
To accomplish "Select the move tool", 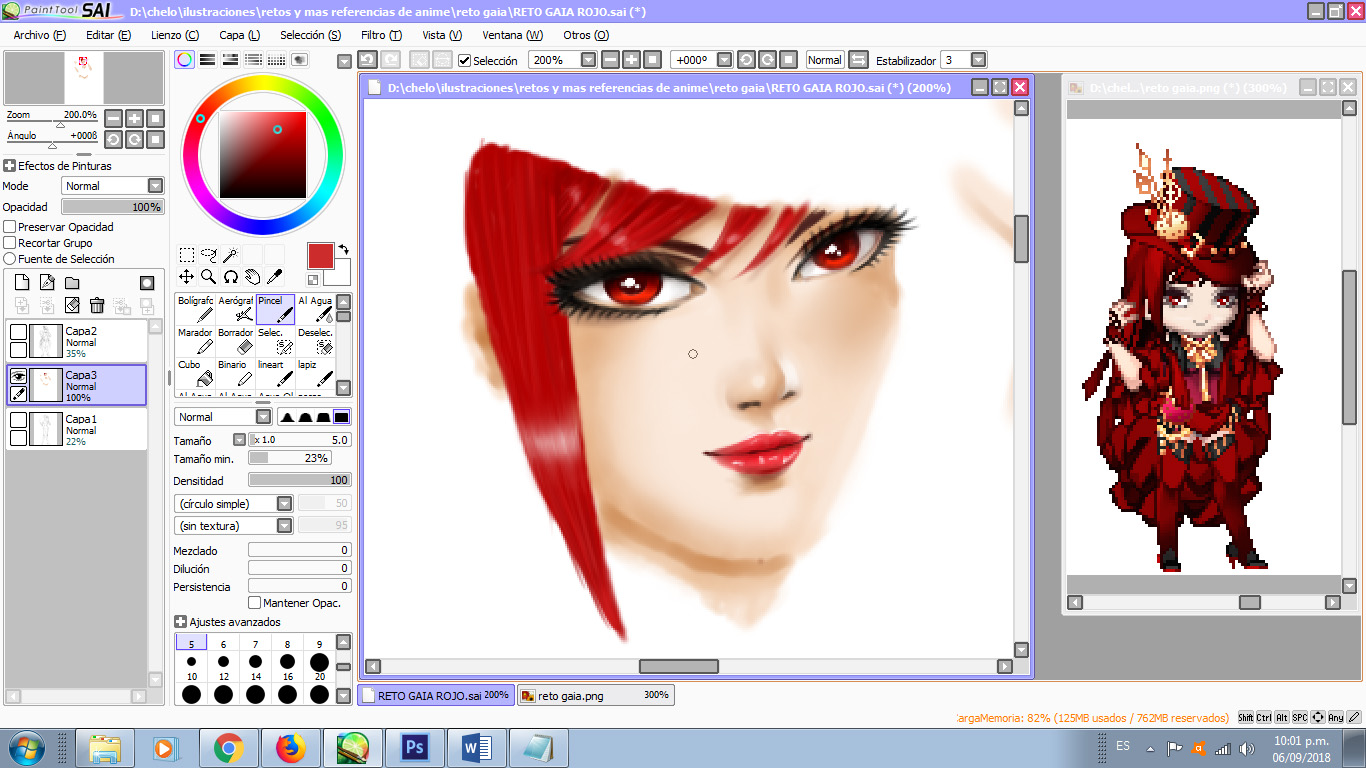I will pyautogui.click(x=186, y=277).
